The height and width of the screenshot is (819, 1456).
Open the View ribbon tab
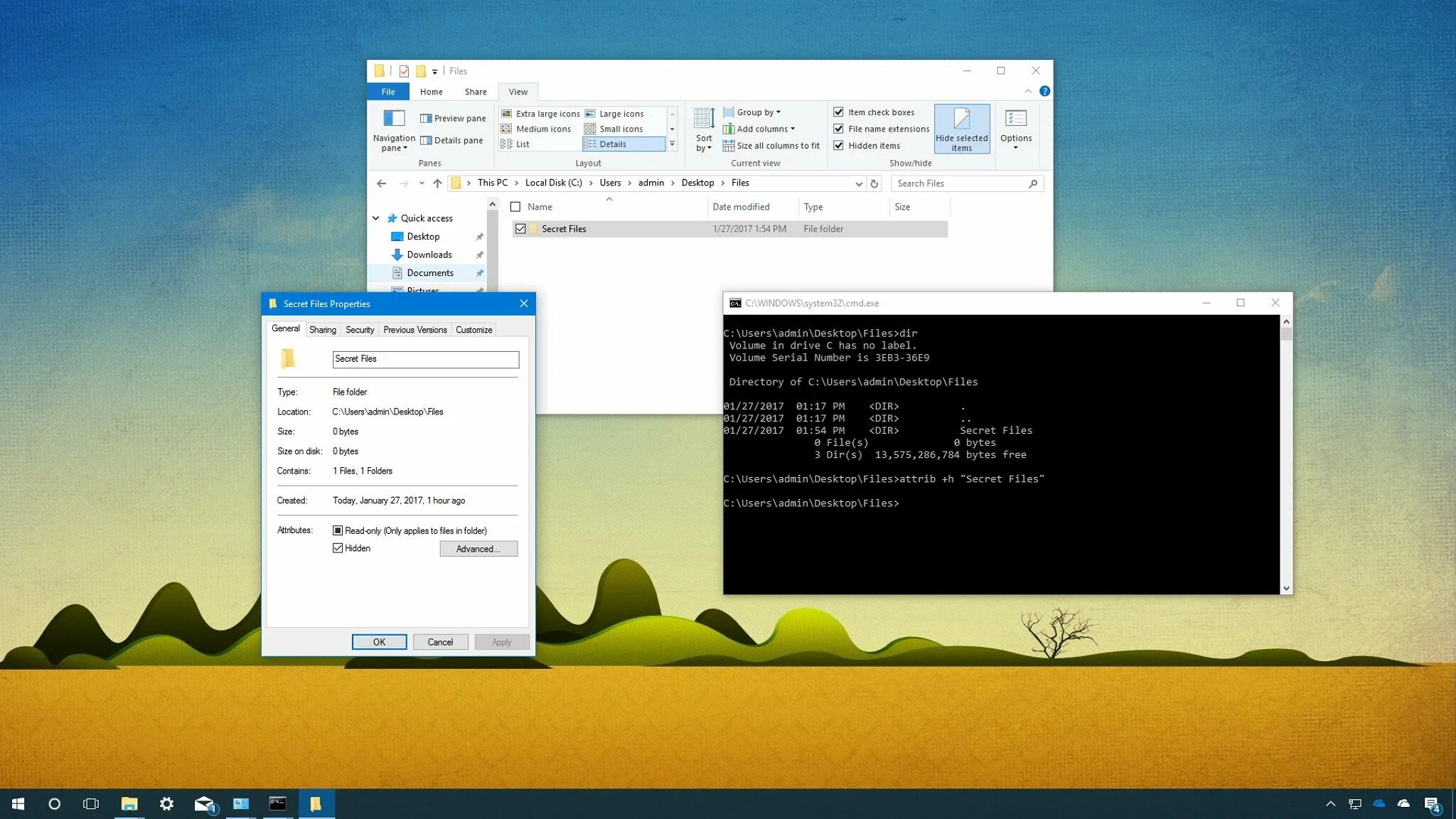pos(518,91)
